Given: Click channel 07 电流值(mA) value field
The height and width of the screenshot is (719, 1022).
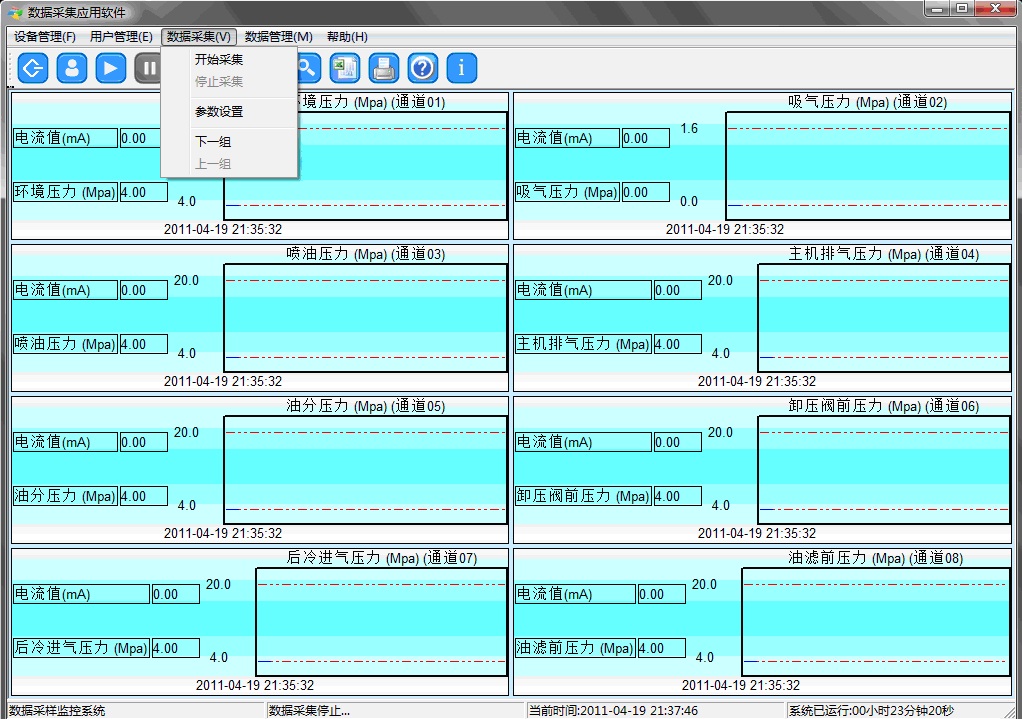Looking at the screenshot, I should 176,594.
